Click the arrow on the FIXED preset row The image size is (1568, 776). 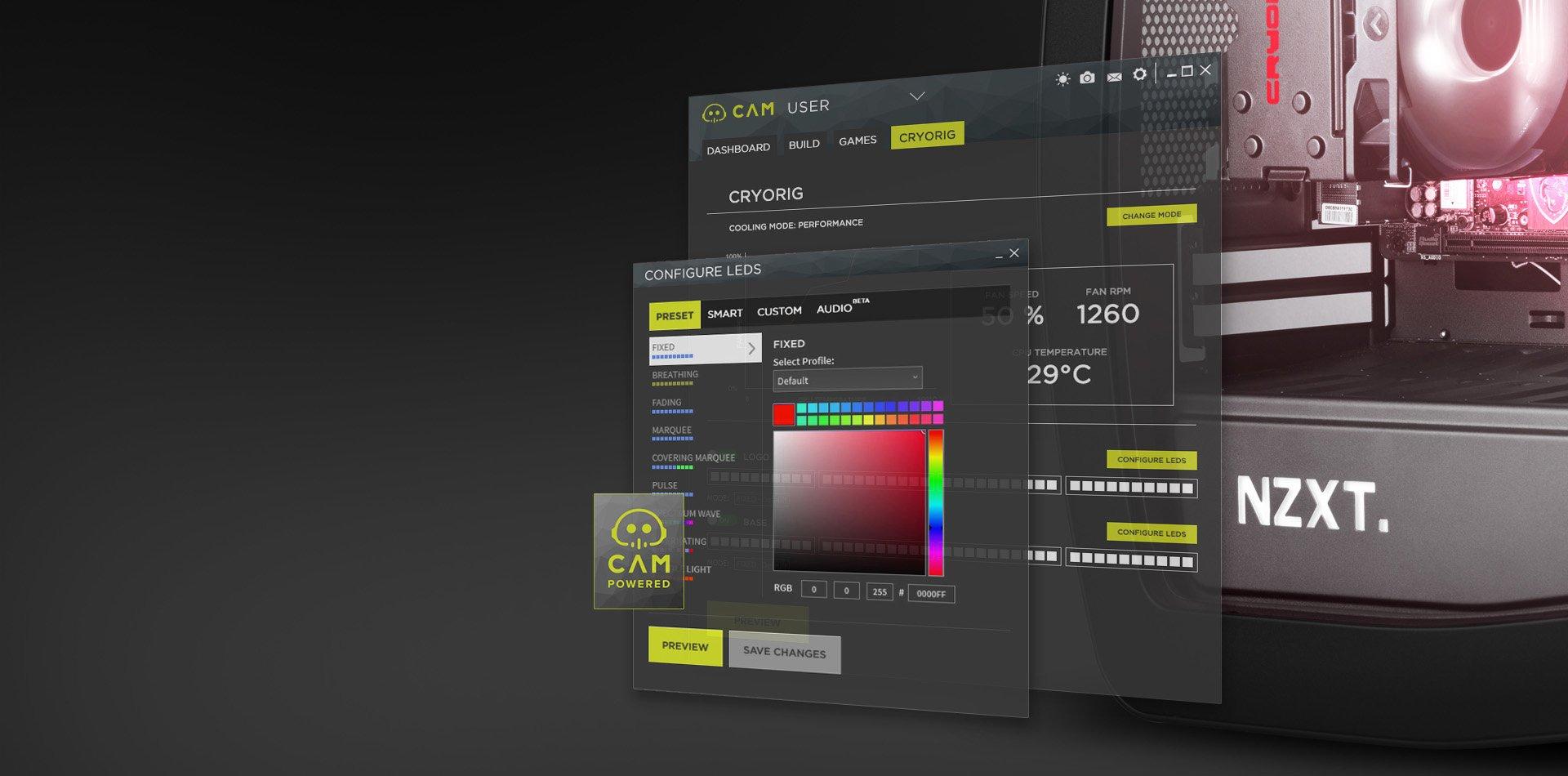[751, 349]
